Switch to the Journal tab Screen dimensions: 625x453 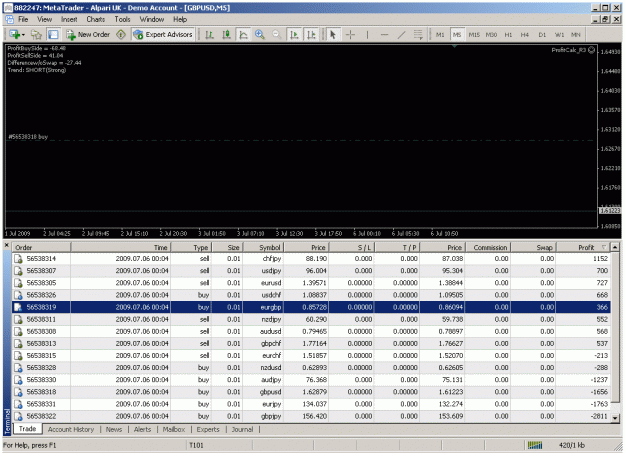pos(242,429)
